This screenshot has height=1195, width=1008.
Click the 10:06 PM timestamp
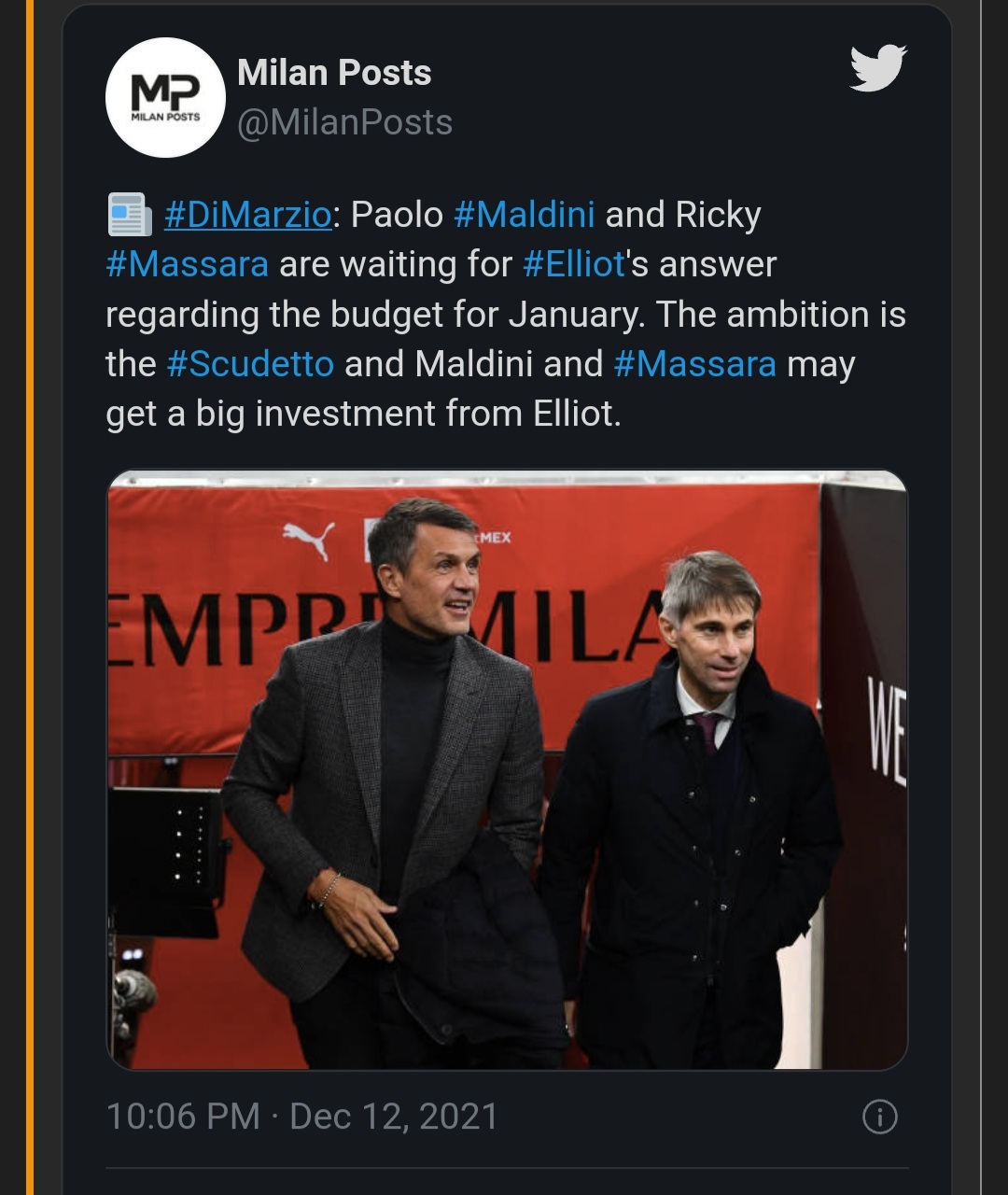click(183, 1117)
